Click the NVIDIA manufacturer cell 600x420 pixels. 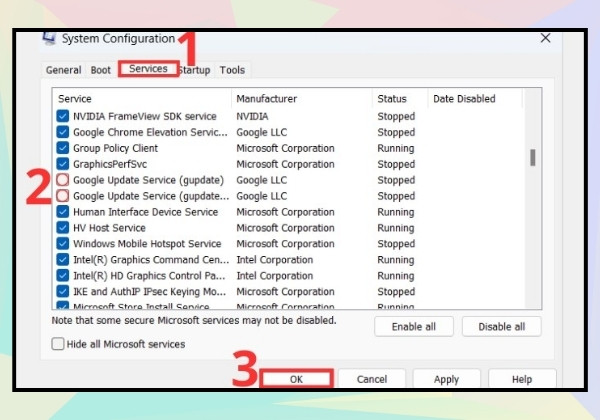pyautogui.click(x=252, y=116)
